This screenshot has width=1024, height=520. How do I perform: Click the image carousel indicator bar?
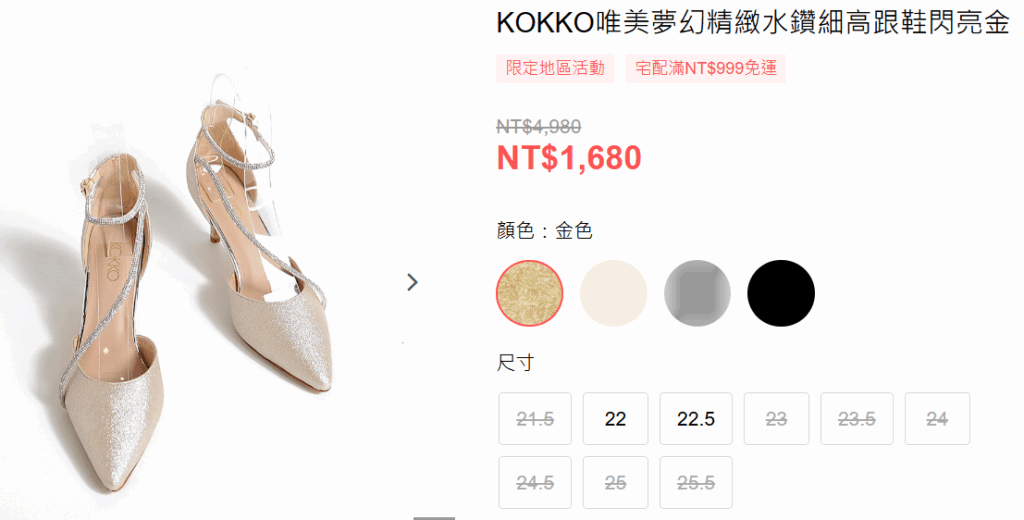click(434, 518)
